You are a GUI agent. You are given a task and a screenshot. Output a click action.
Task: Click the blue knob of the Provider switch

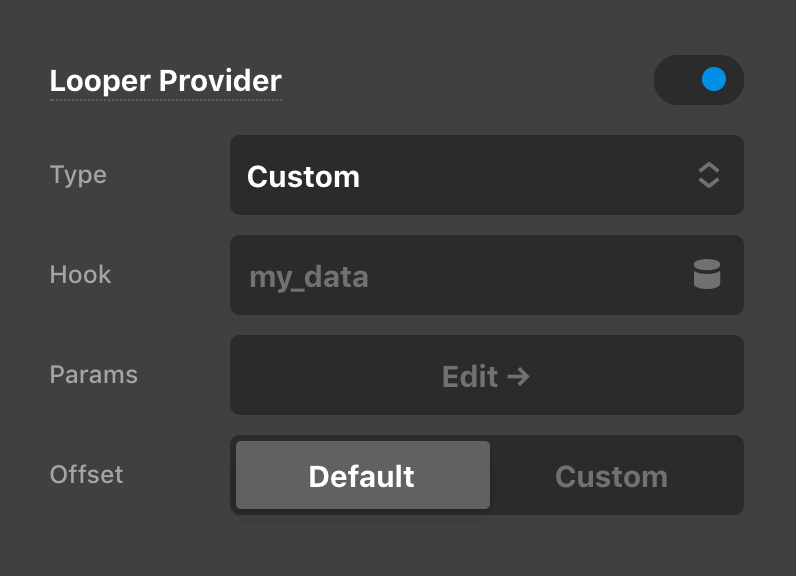coord(713,80)
